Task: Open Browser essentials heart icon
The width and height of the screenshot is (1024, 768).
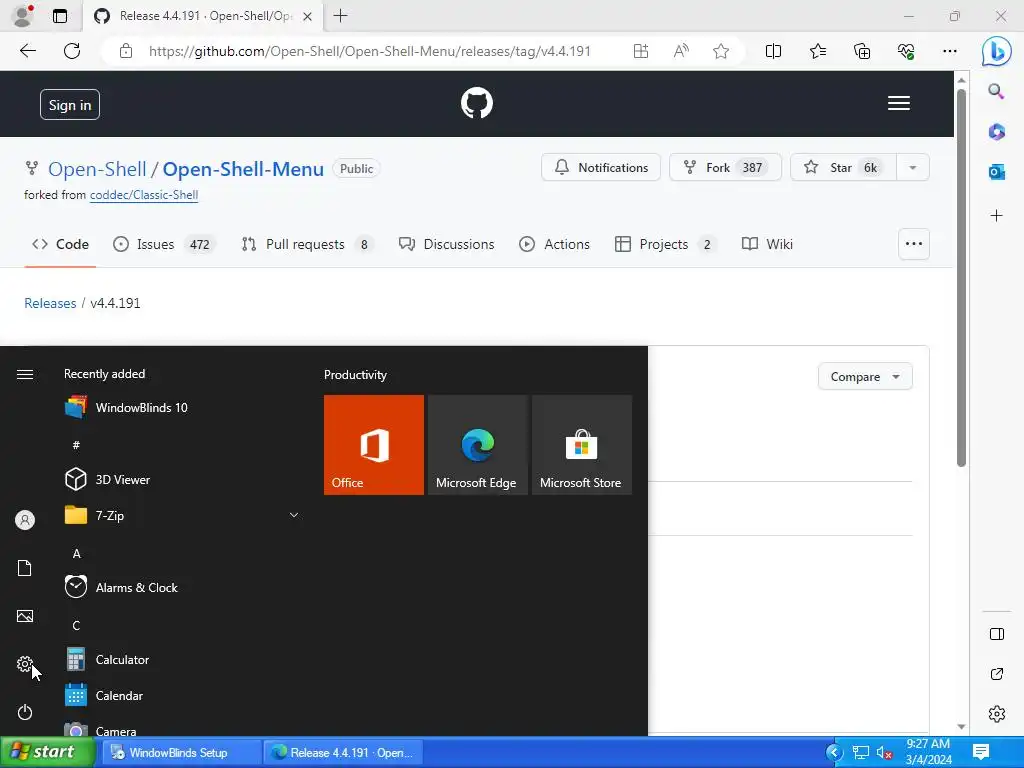Action: pyautogui.click(x=906, y=51)
